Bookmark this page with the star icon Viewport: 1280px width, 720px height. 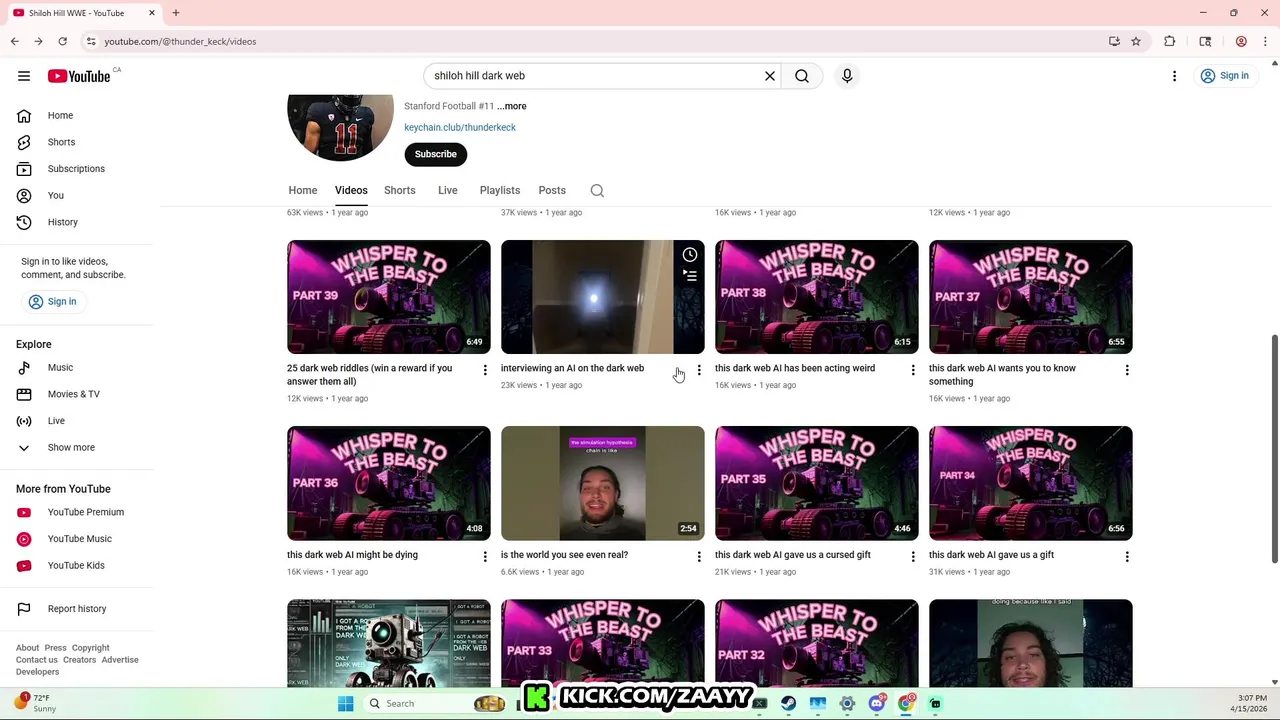coord(1136,42)
